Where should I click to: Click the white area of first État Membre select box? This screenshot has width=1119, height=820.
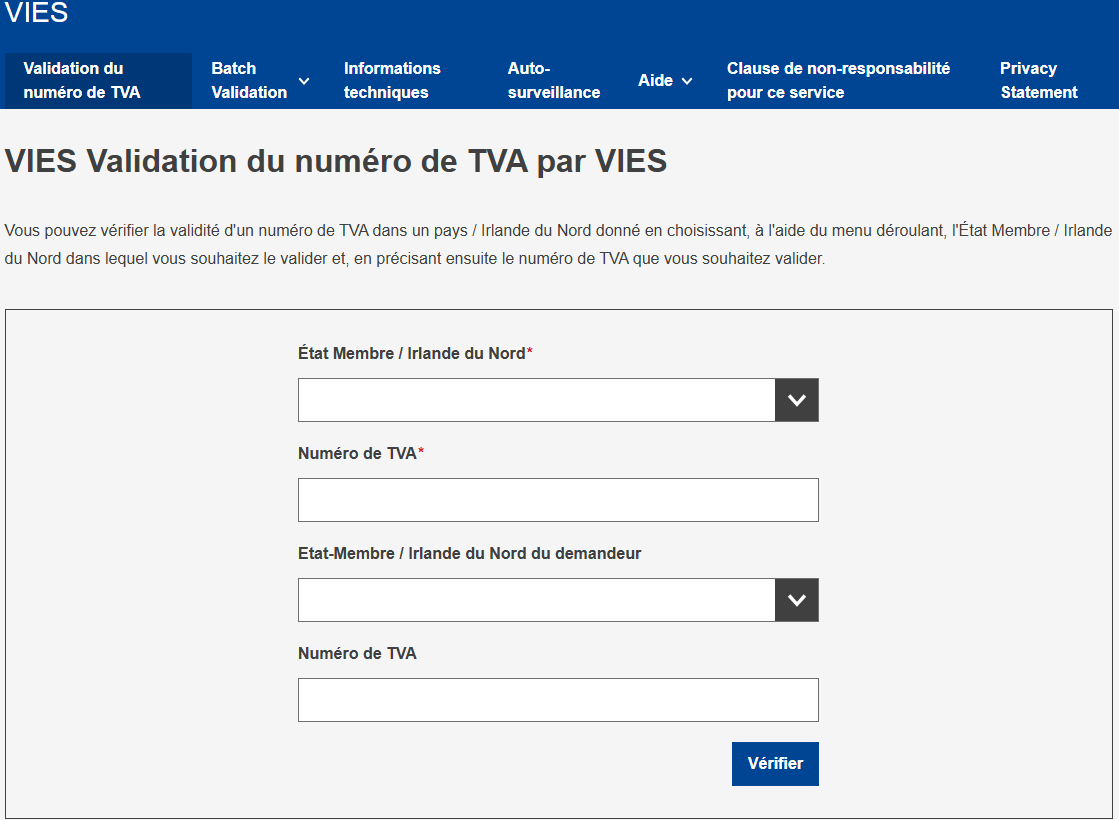(x=536, y=400)
